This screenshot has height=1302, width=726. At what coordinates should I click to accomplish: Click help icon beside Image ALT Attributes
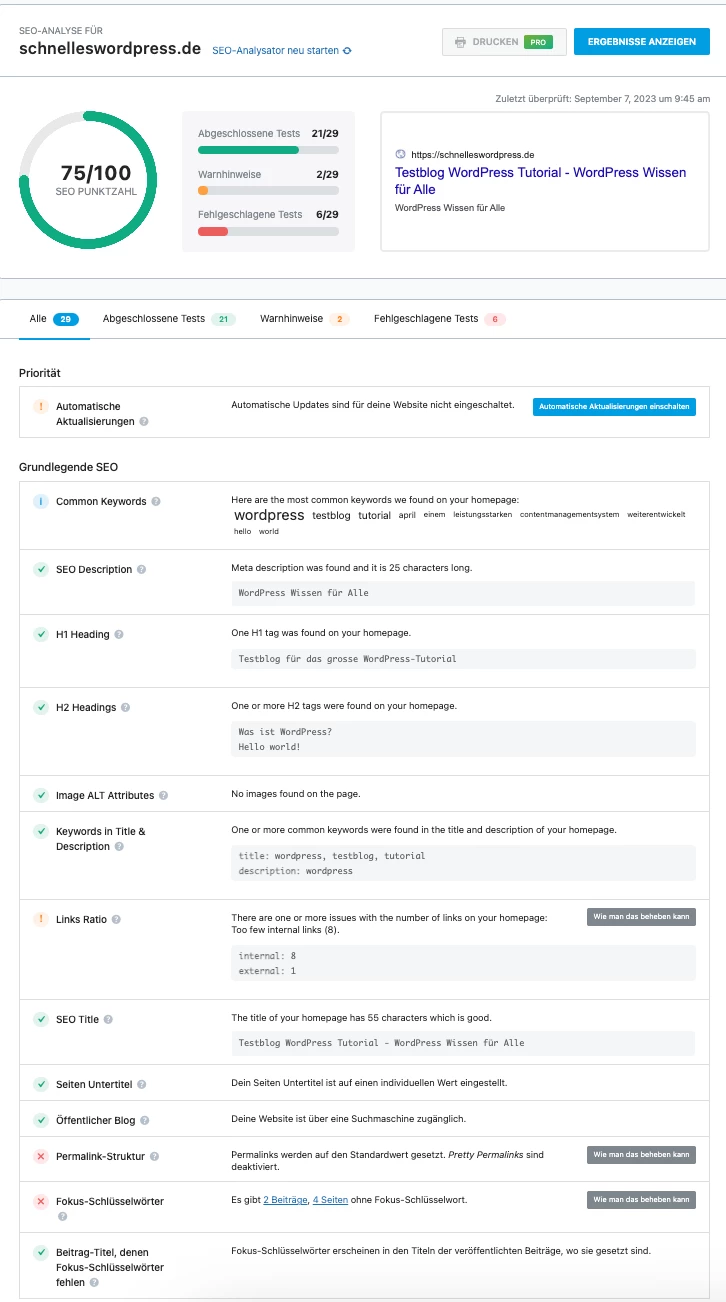pyautogui.click(x=163, y=796)
